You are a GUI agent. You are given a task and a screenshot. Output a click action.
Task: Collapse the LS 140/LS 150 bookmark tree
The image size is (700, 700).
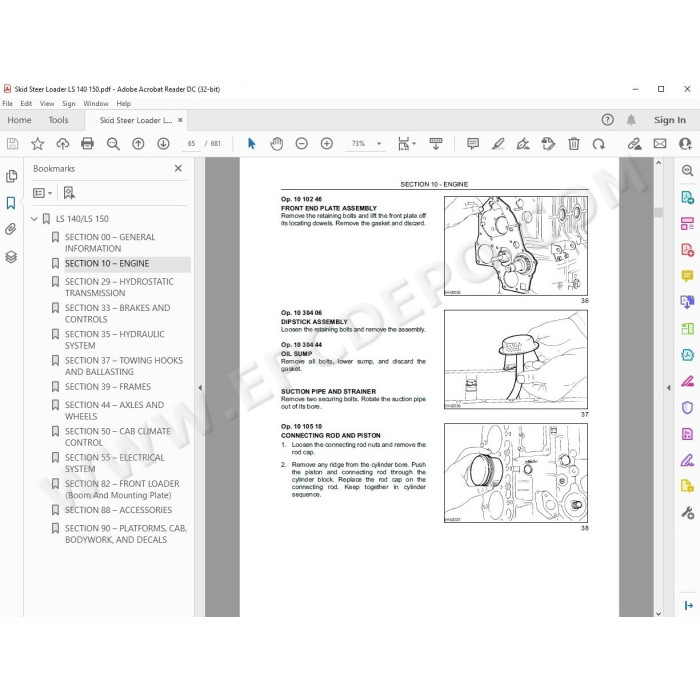point(34,219)
